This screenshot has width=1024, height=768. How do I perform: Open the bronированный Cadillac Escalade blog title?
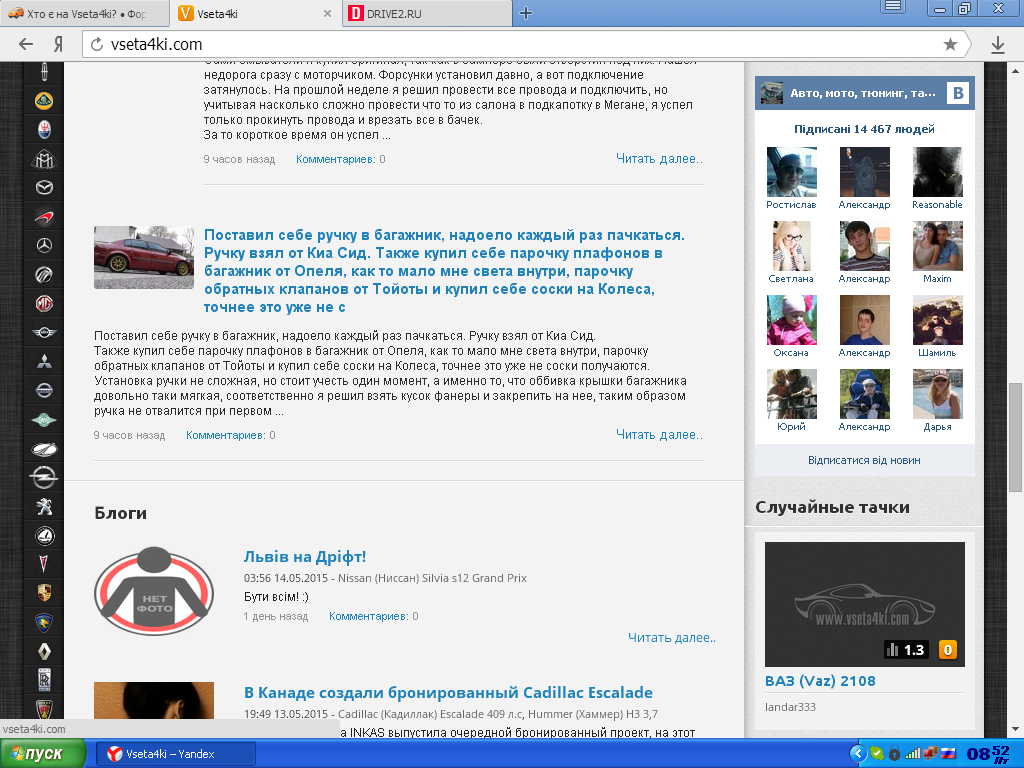pyautogui.click(x=448, y=692)
